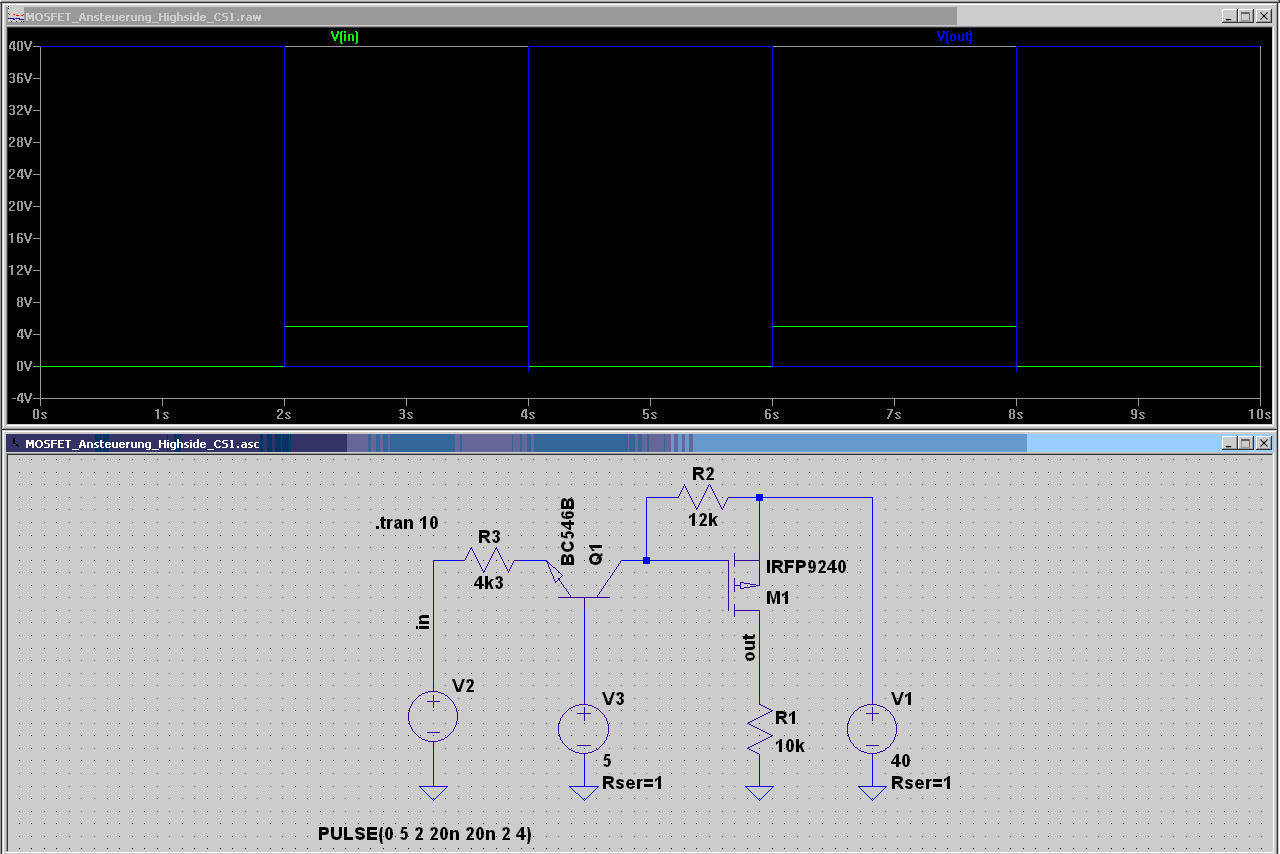Viewport: 1280px width, 854px height.
Task: Click the M1 MOSFET symbol
Action: (x=744, y=585)
